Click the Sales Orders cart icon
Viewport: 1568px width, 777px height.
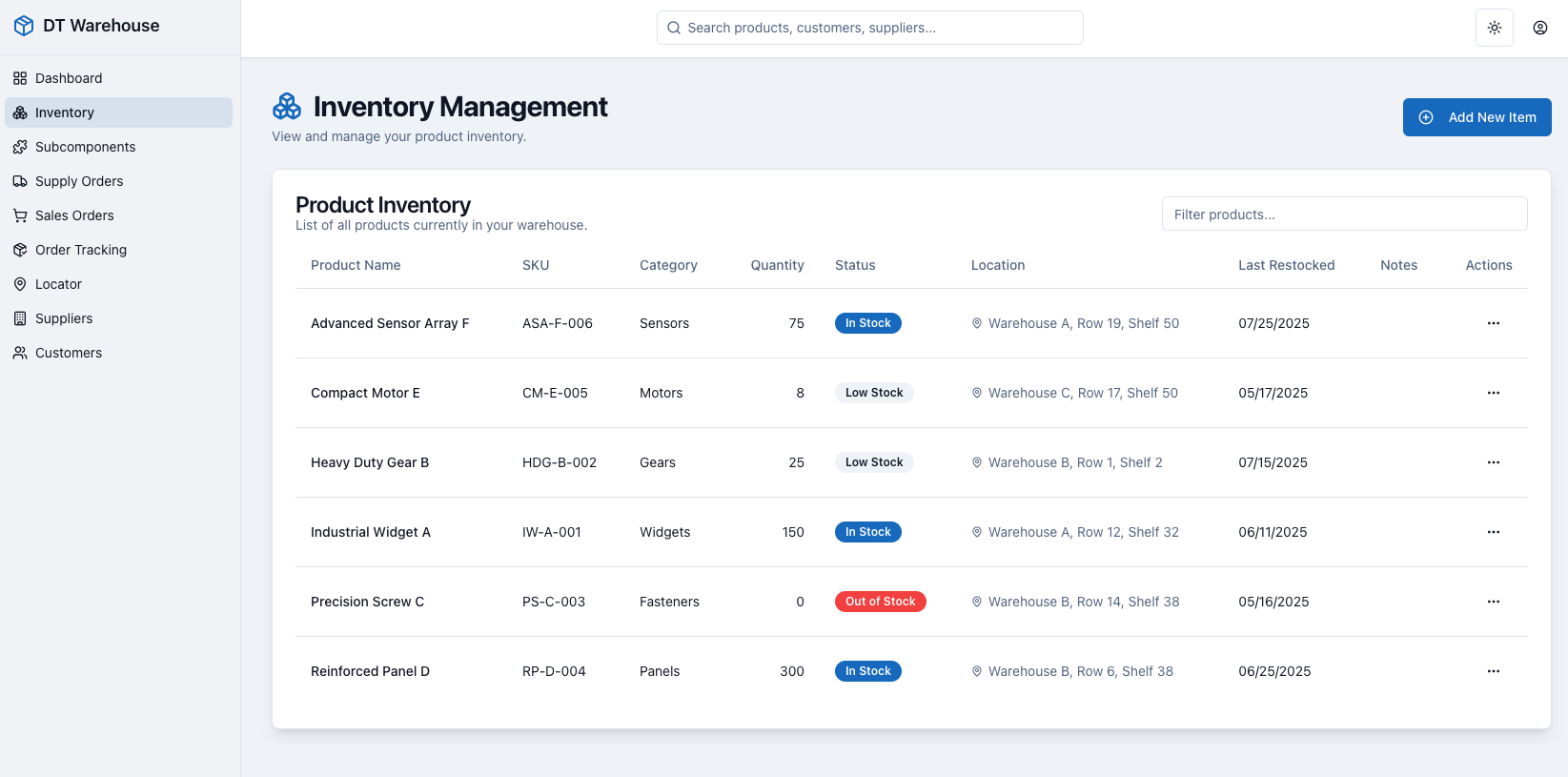click(20, 215)
